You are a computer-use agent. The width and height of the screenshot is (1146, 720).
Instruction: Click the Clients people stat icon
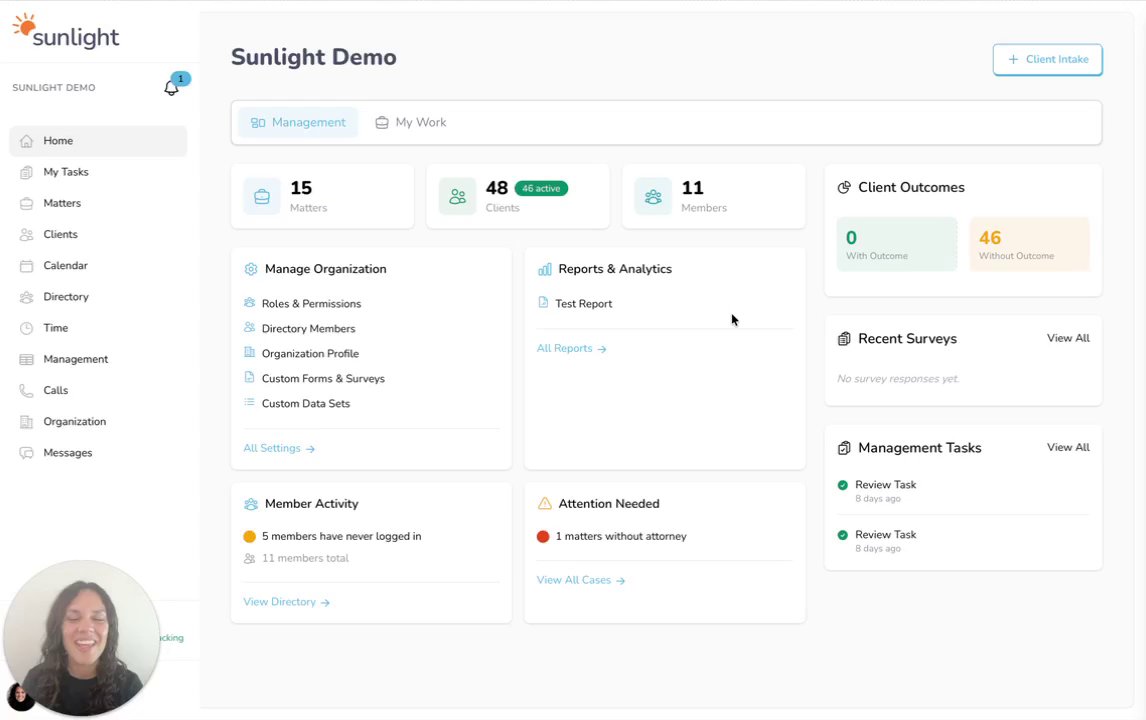[458, 197]
